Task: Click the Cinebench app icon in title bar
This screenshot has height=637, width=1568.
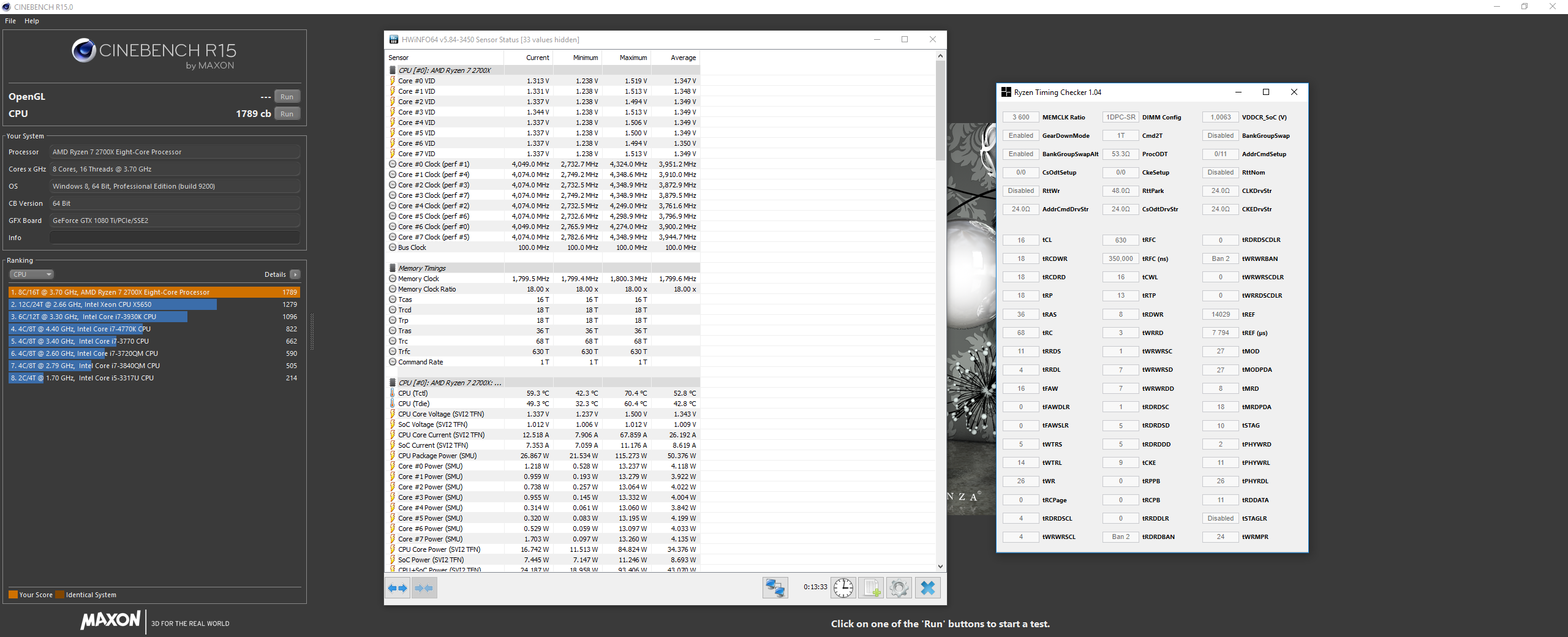Action: click(x=7, y=7)
